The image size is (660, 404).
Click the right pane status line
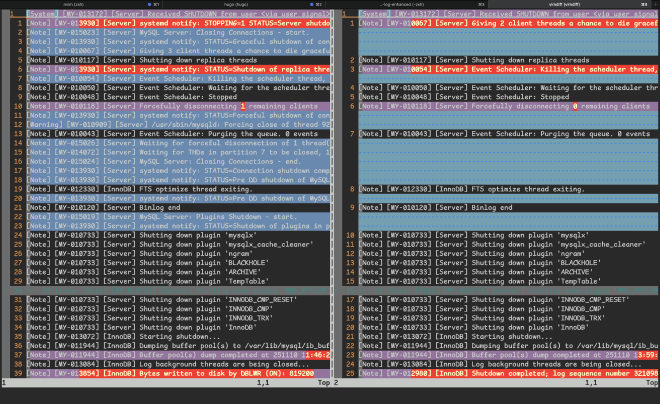[500, 383]
